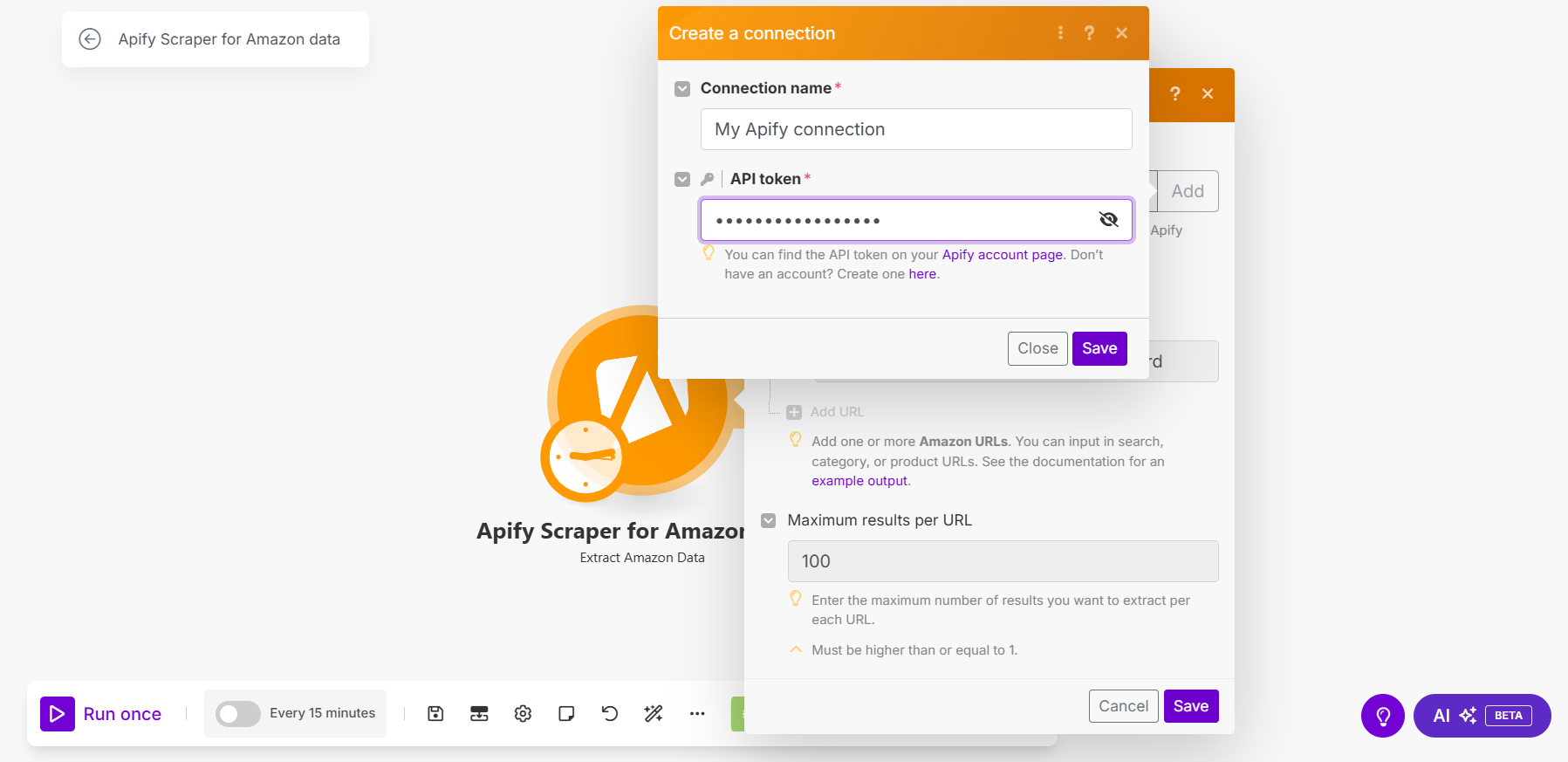
Task: Open the Apify account page link
Action: click(x=1002, y=255)
